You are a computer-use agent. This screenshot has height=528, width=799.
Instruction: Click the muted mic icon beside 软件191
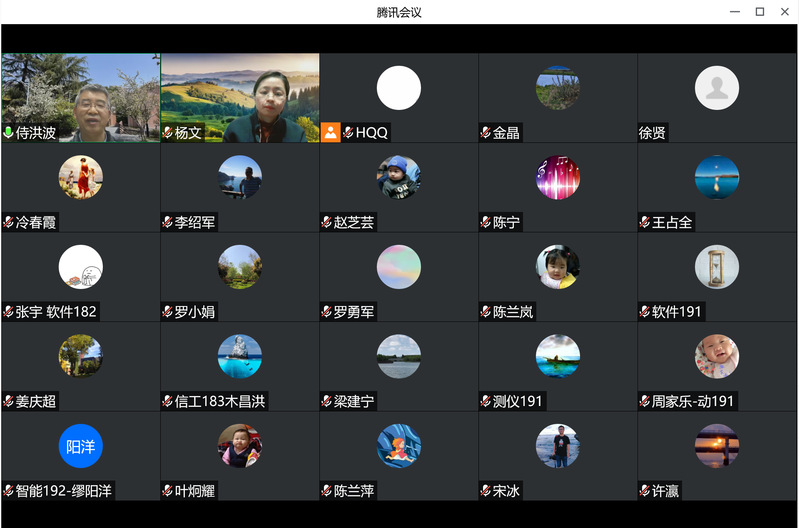645,311
